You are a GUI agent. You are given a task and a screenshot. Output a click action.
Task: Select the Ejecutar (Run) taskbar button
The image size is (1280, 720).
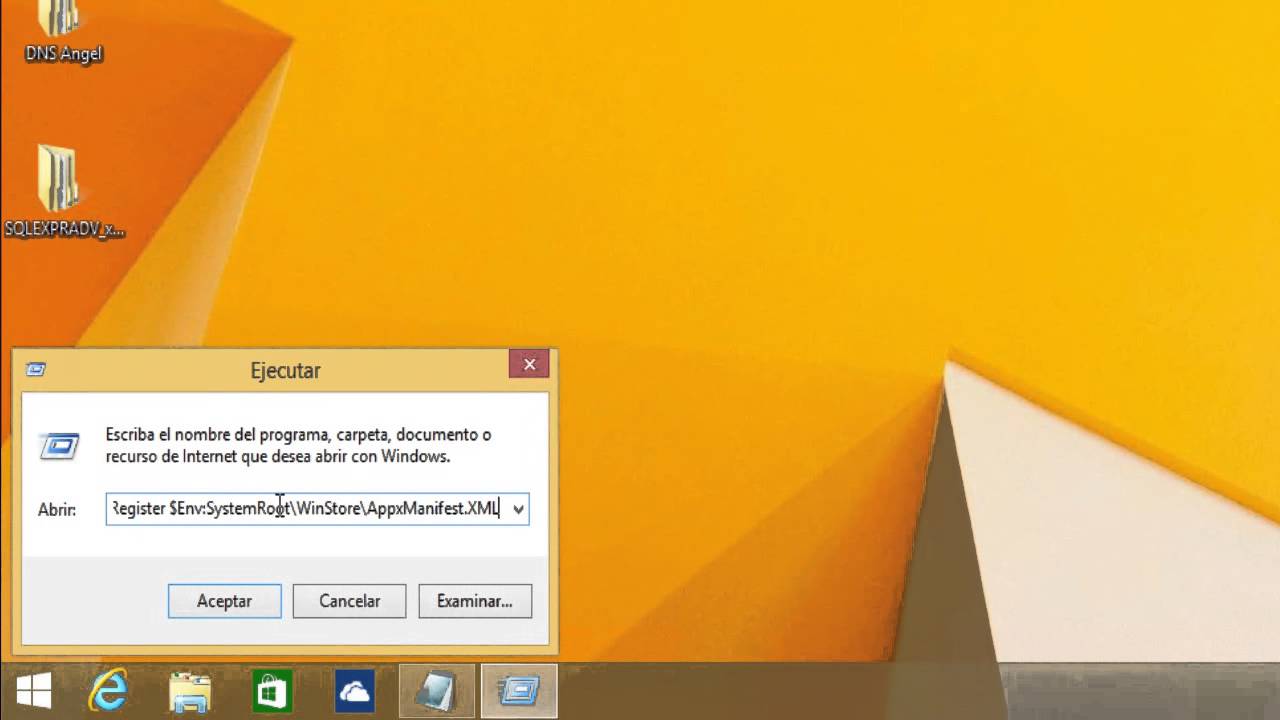(x=519, y=692)
